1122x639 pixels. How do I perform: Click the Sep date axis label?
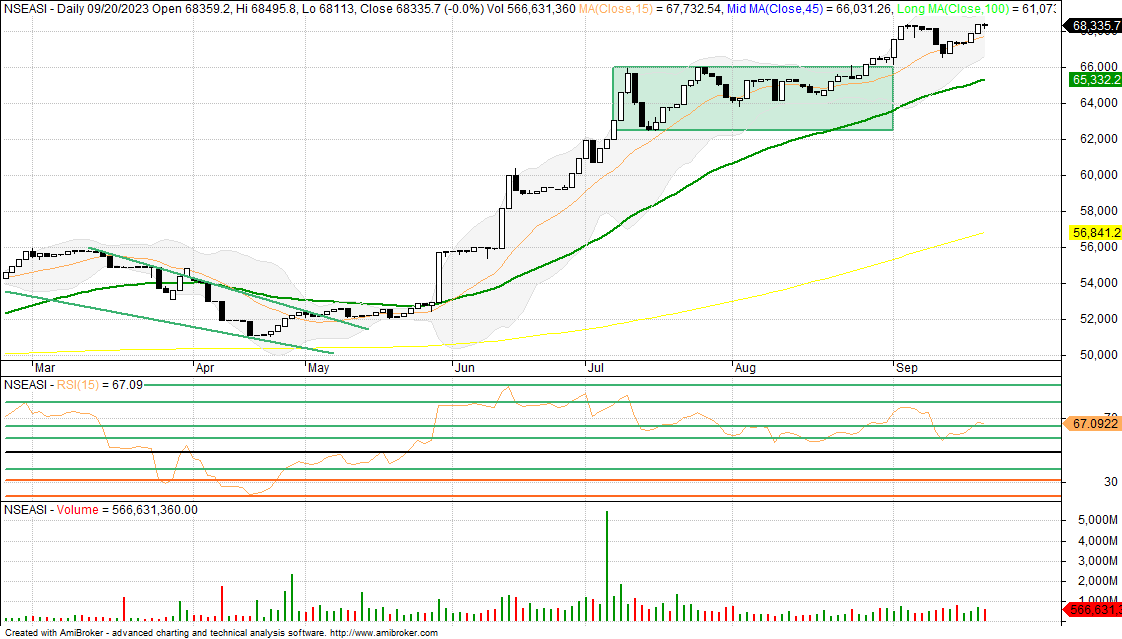click(x=907, y=368)
